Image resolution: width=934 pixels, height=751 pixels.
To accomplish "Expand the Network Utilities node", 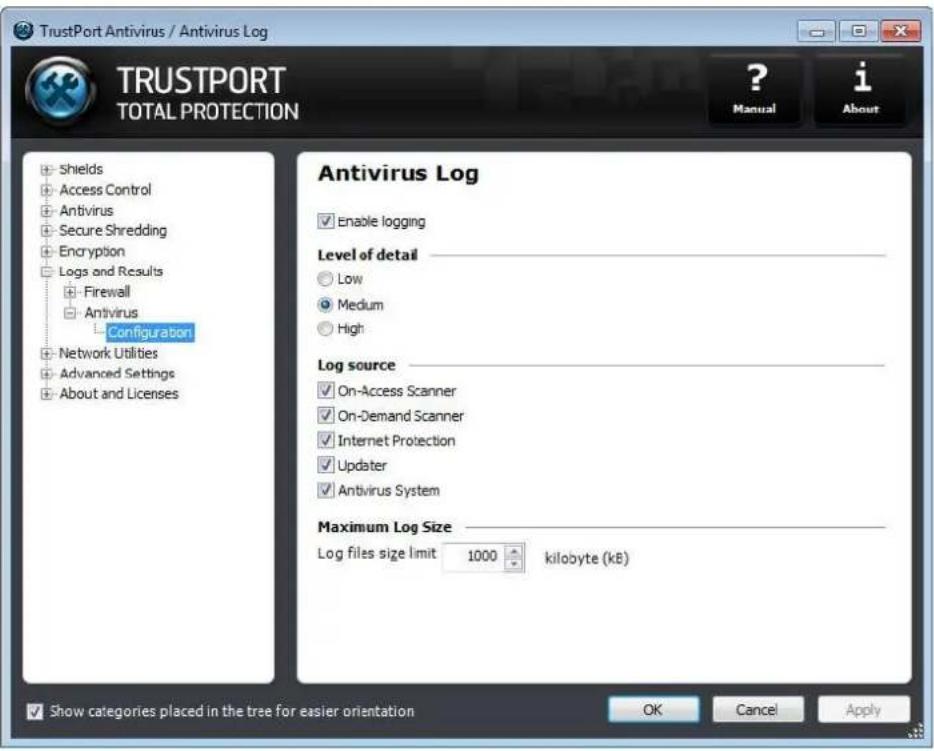I will [x=46, y=353].
